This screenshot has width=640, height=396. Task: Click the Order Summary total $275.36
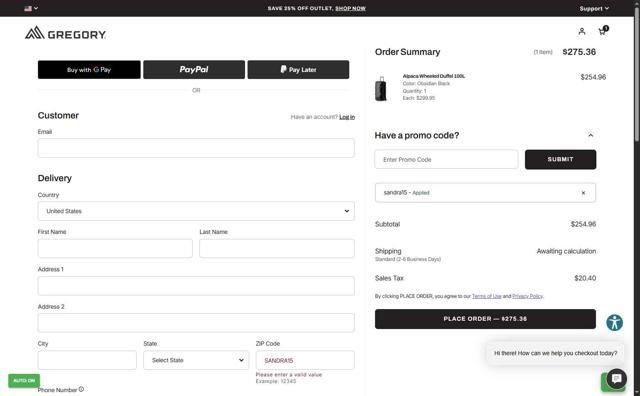pos(579,52)
